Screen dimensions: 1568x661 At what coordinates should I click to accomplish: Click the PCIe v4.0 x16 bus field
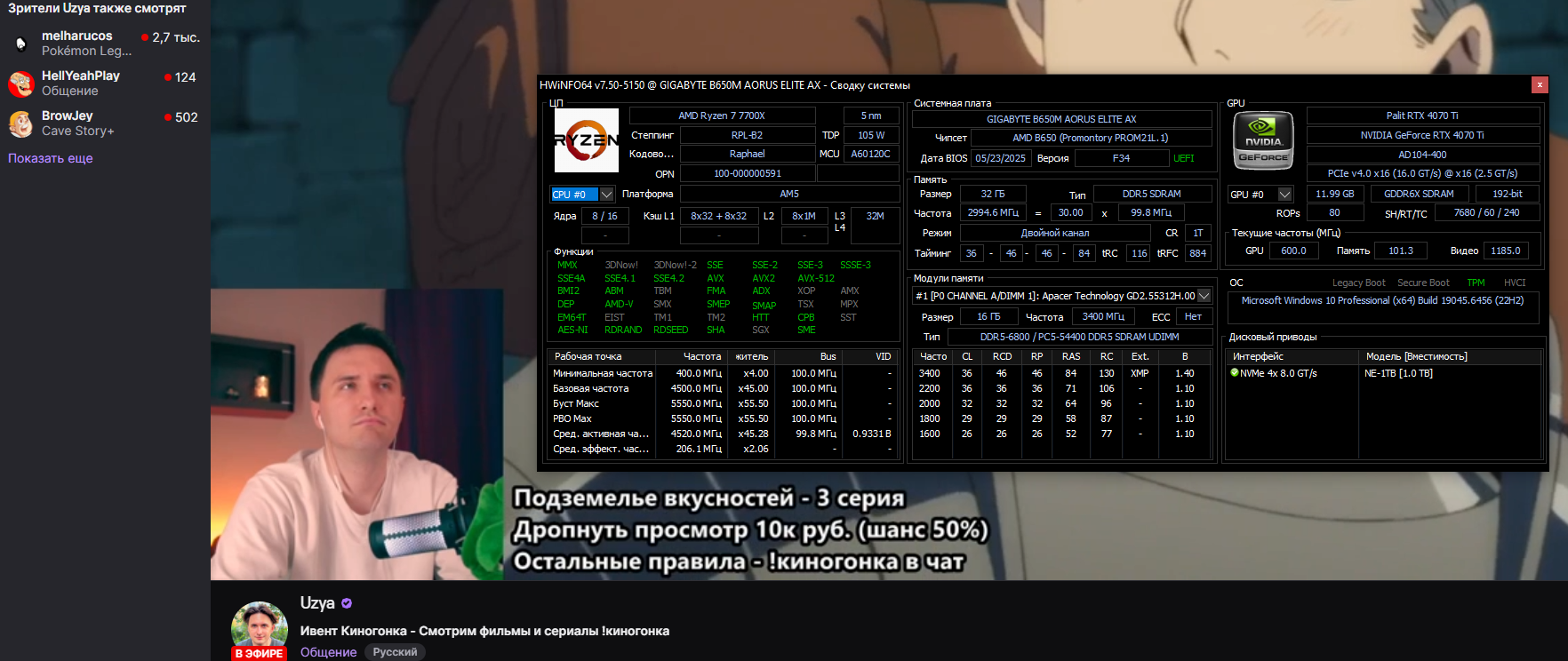[x=1422, y=173]
